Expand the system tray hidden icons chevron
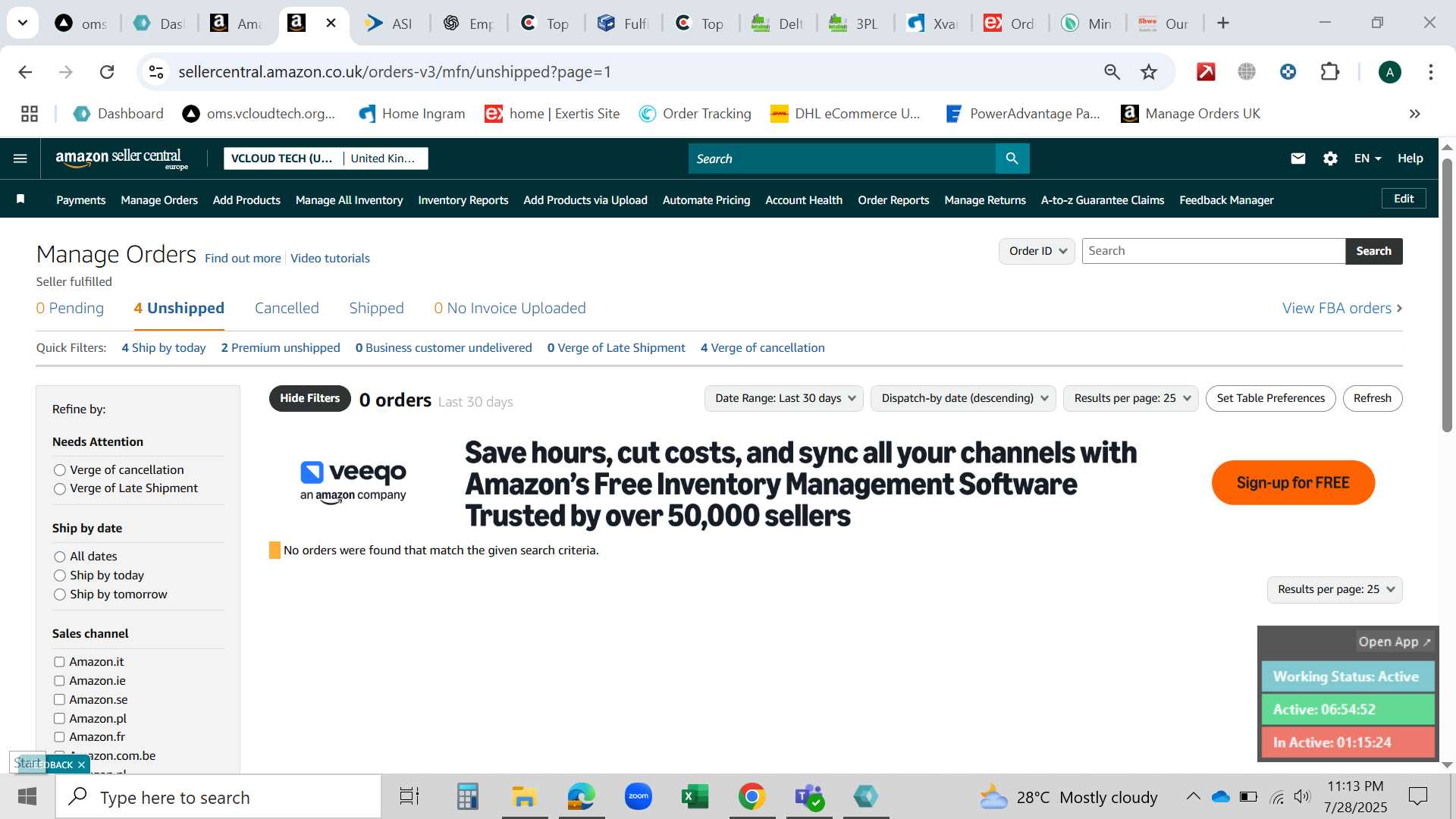Image resolution: width=1456 pixels, height=819 pixels. point(1193,796)
